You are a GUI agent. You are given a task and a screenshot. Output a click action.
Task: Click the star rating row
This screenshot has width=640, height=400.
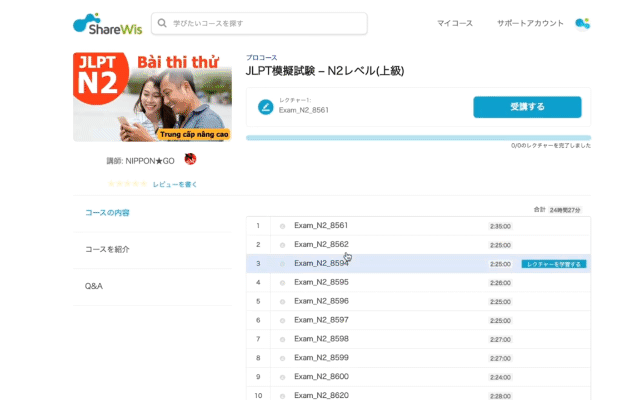[x=127, y=184]
